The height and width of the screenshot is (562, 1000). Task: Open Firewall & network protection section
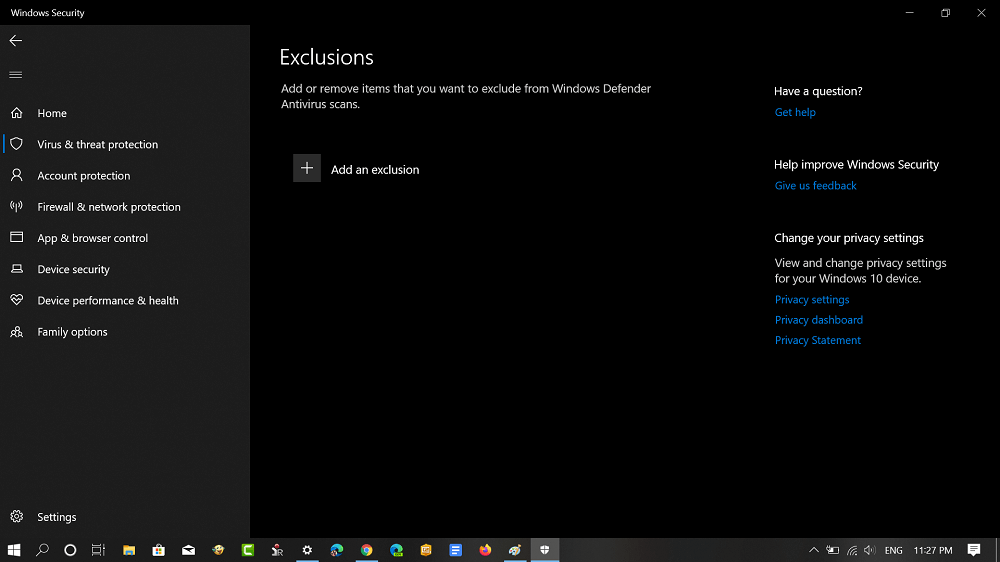(109, 207)
